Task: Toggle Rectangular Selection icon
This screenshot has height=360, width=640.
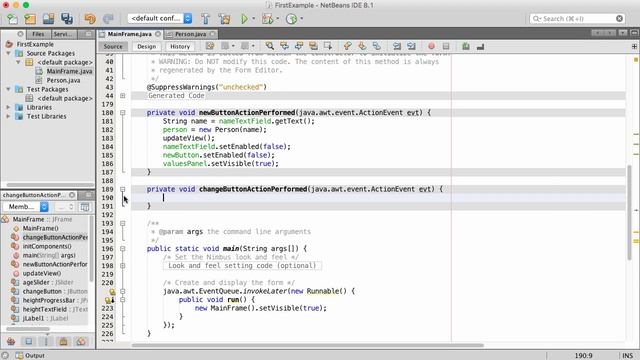Action: pos(328,46)
